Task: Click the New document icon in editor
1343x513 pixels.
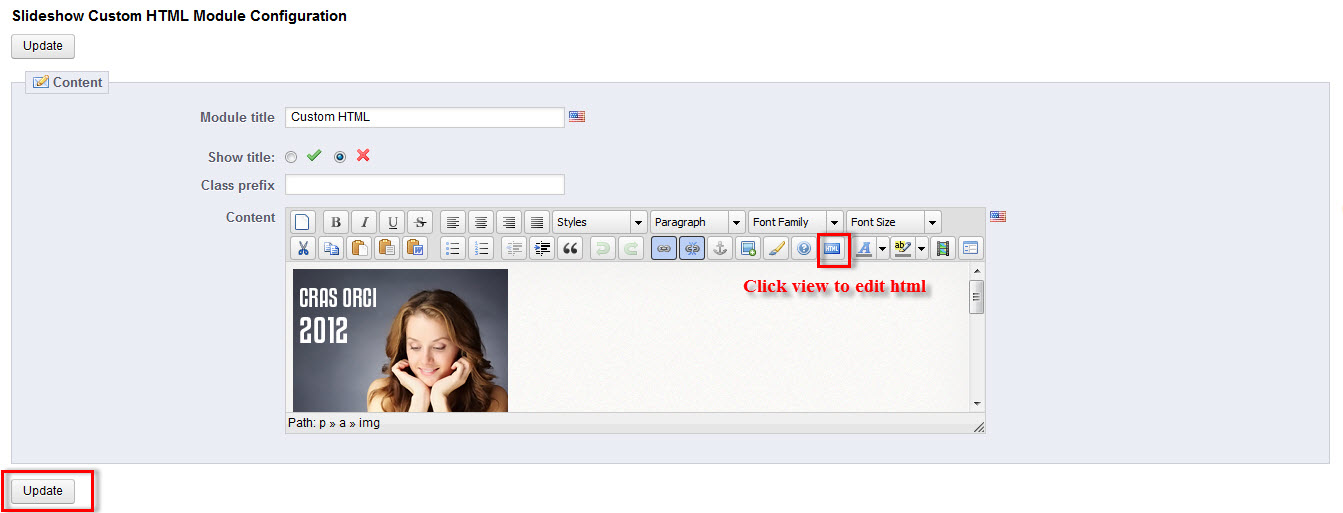Action: tap(303, 222)
